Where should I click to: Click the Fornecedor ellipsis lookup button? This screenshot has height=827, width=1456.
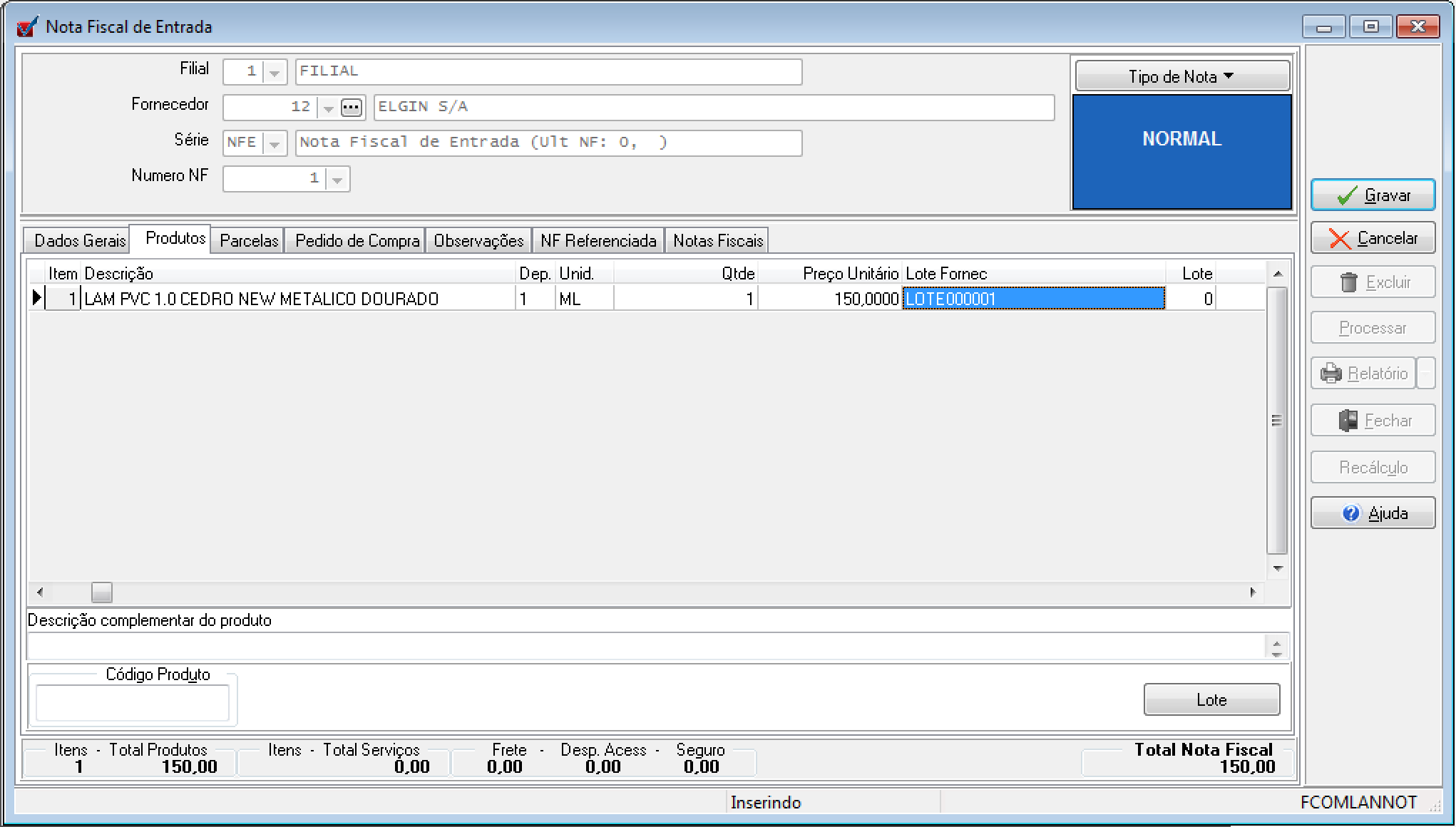(351, 108)
